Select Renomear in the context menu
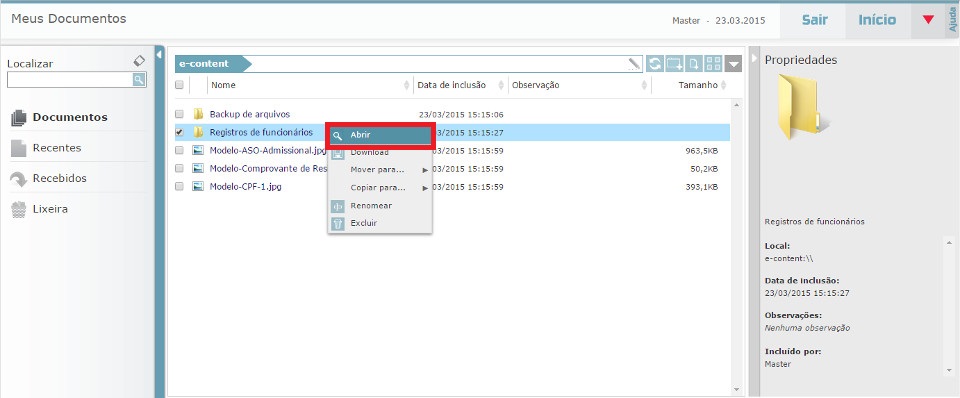Image resolution: width=960 pixels, height=398 pixels. pos(381,206)
